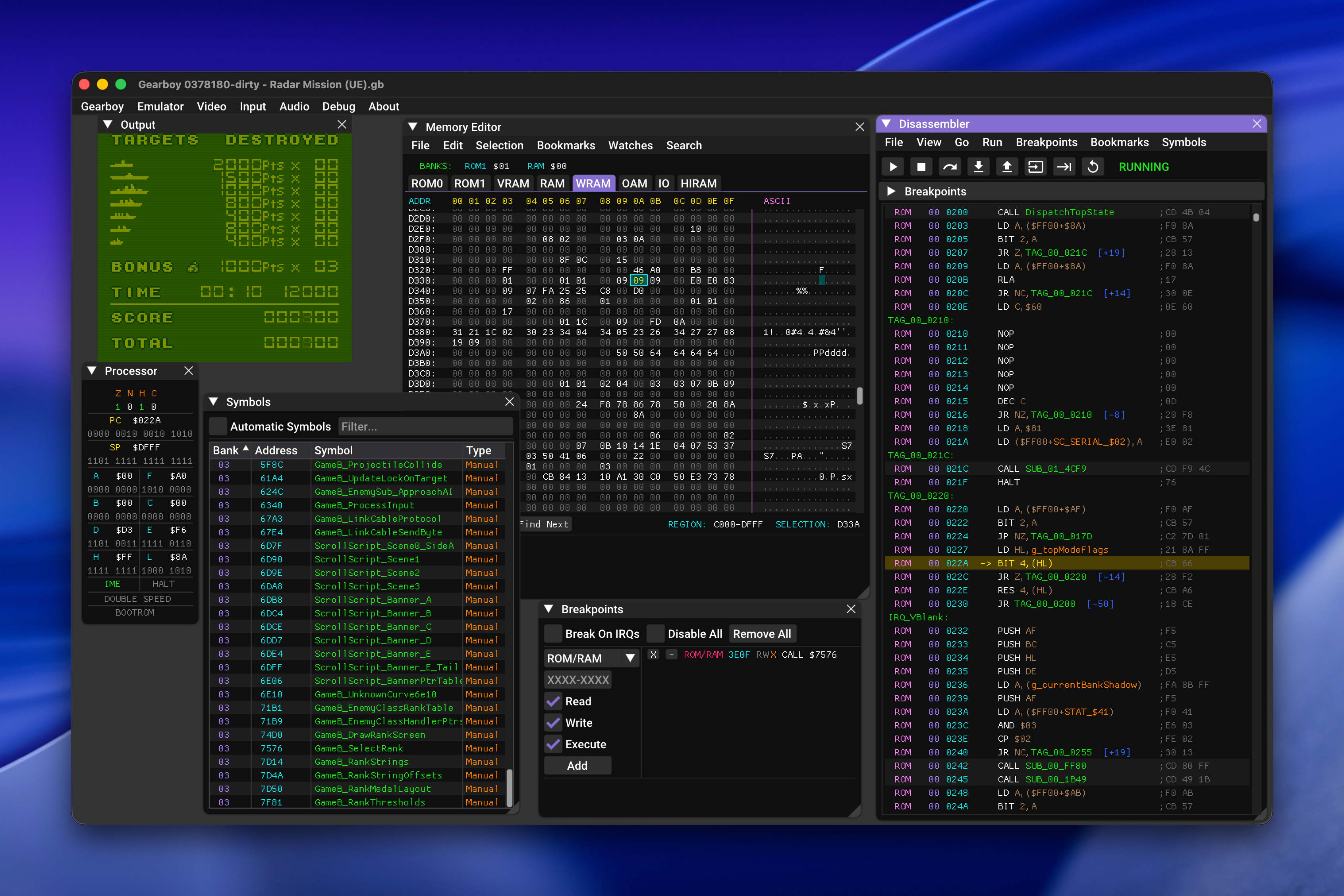The width and height of the screenshot is (1344, 896).
Task: Collapse the Disassembler panel triangle
Action: [886, 124]
